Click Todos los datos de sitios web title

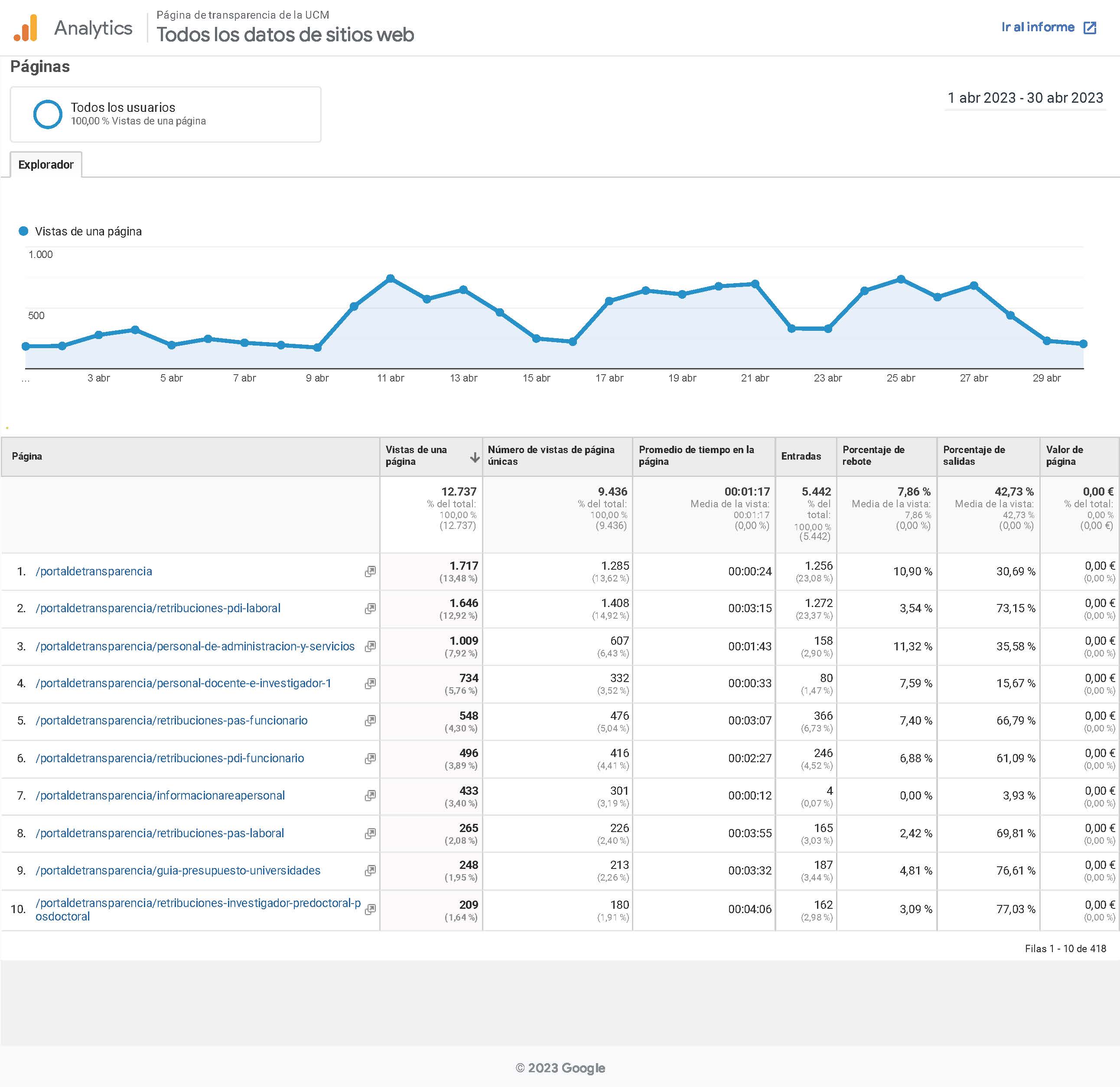coord(285,35)
